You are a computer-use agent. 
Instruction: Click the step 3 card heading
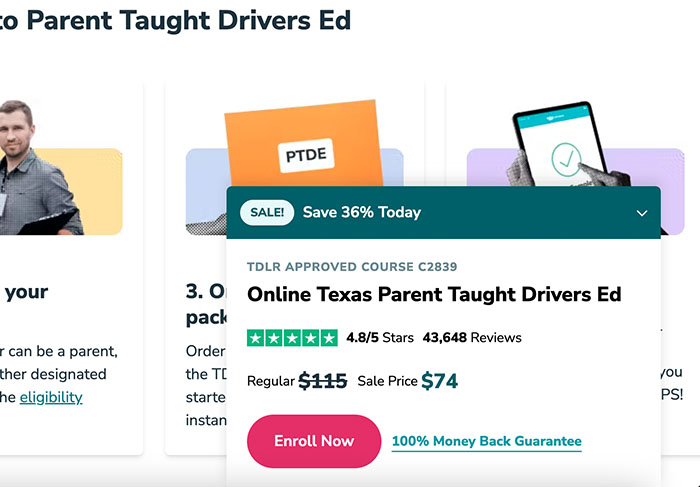206,304
